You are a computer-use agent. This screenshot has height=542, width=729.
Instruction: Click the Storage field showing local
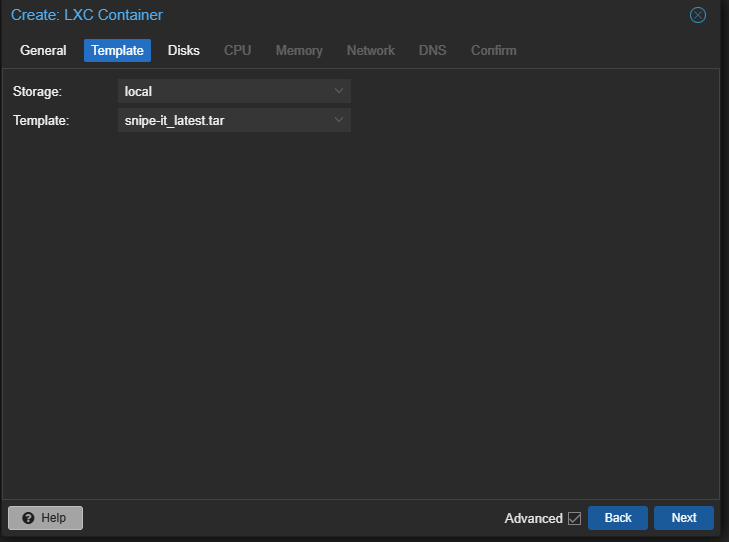click(223, 91)
